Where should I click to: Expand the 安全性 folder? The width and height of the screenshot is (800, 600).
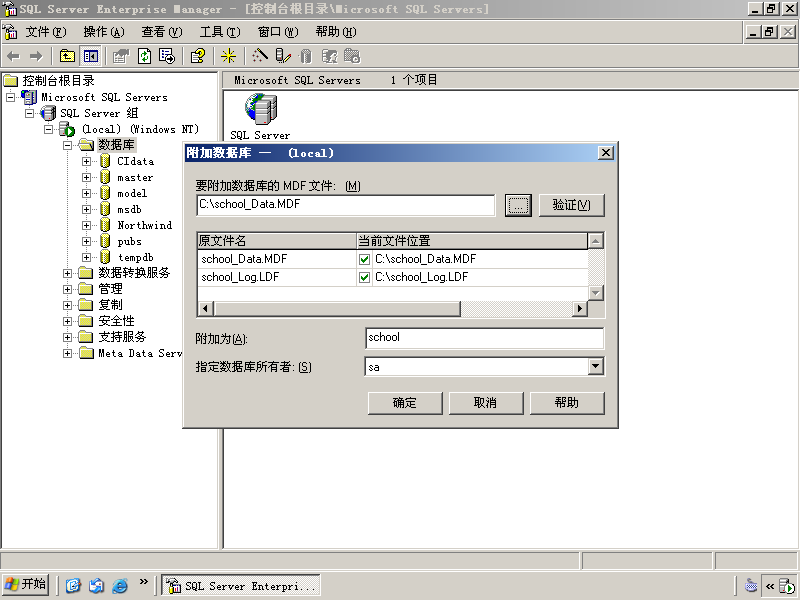pyautogui.click(x=67, y=321)
